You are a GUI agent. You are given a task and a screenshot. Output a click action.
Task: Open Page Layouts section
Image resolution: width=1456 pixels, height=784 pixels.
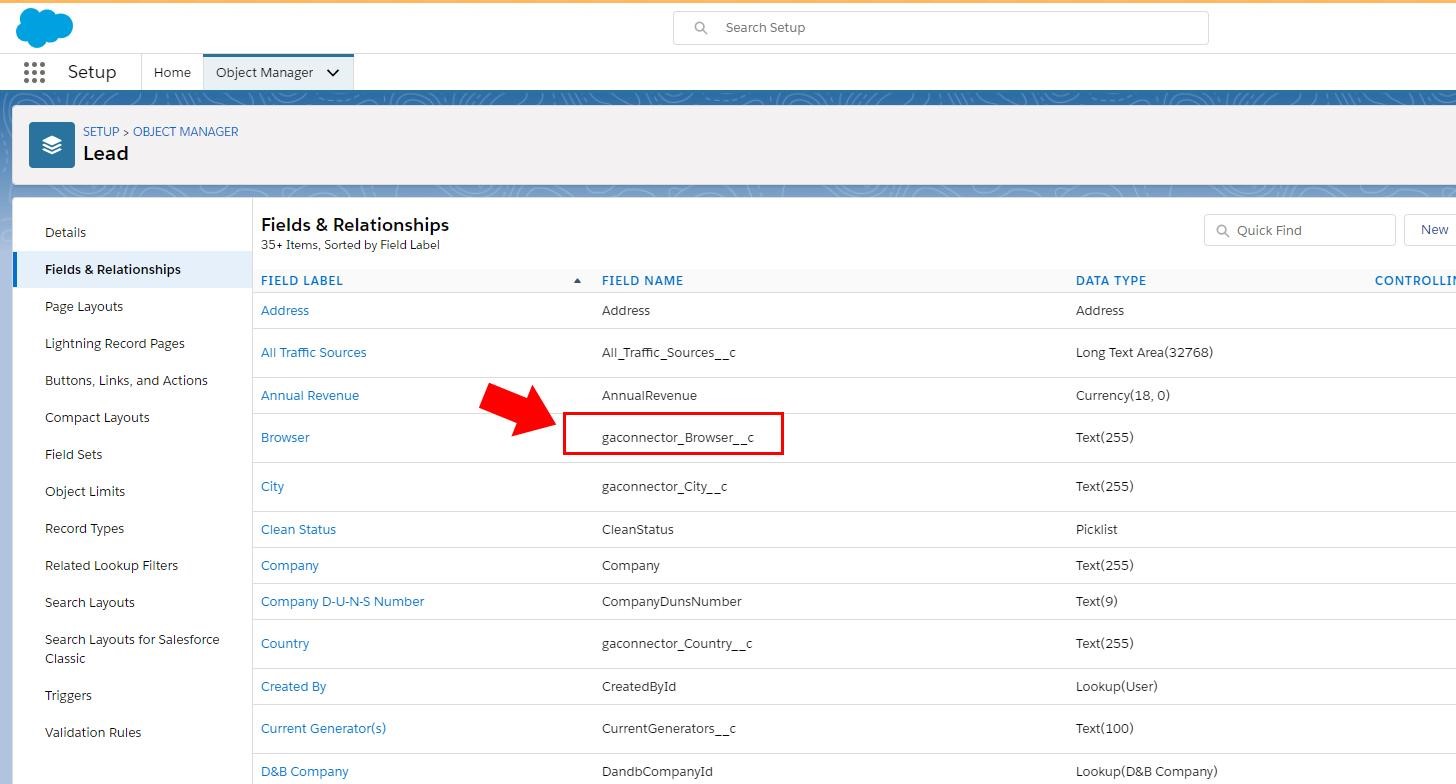[x=84, y=307]
